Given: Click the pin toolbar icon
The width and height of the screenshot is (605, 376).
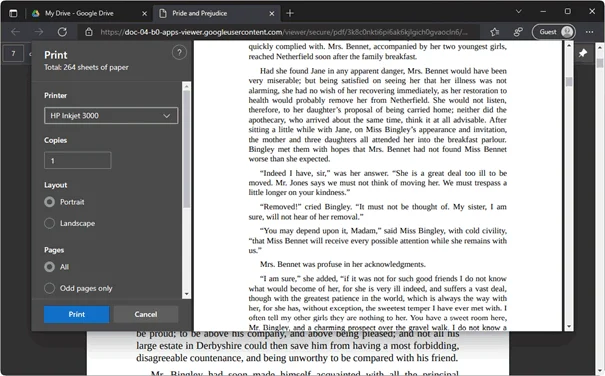Looking at the screenshot, I should [x=583, y=53].
